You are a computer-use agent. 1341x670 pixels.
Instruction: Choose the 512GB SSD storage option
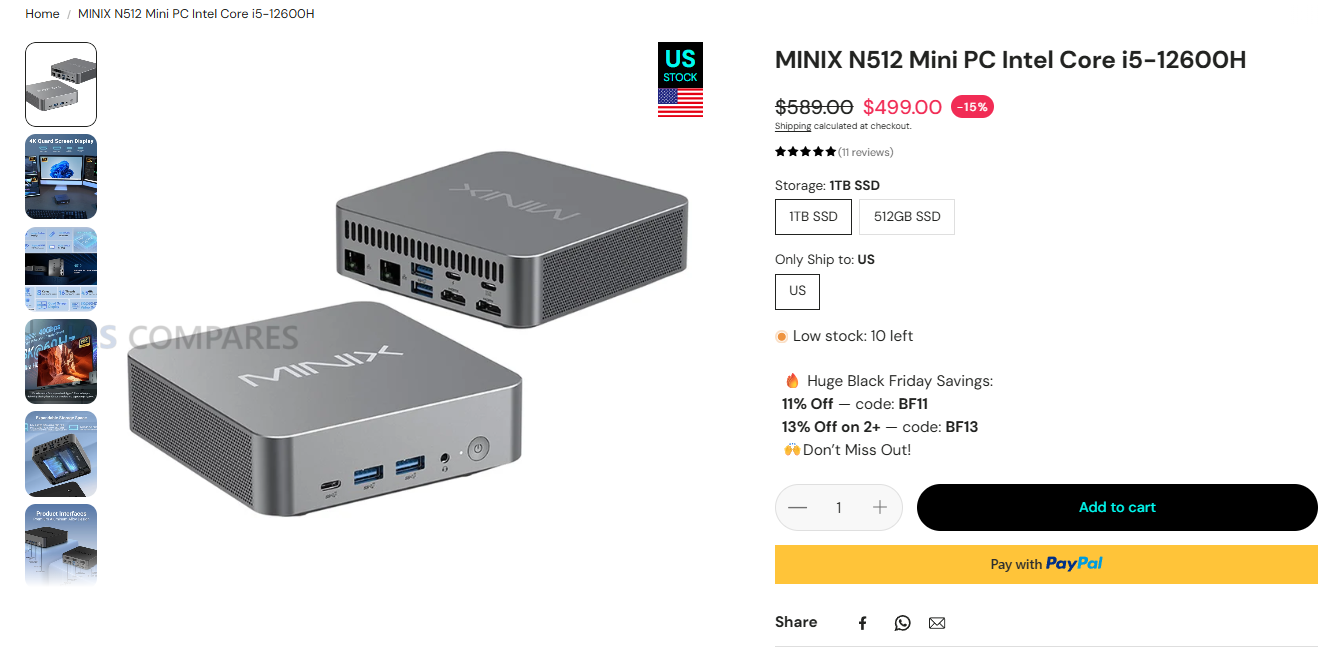pyautogui.click(x=907, y=217)
